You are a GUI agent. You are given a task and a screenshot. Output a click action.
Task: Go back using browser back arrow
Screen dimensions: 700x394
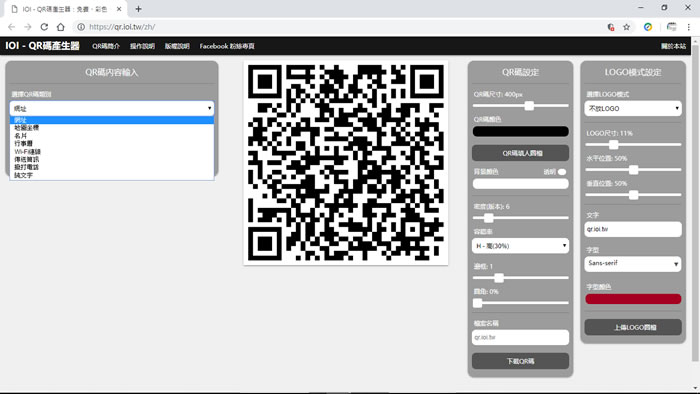pyautogui.click(x=12, y=27)
